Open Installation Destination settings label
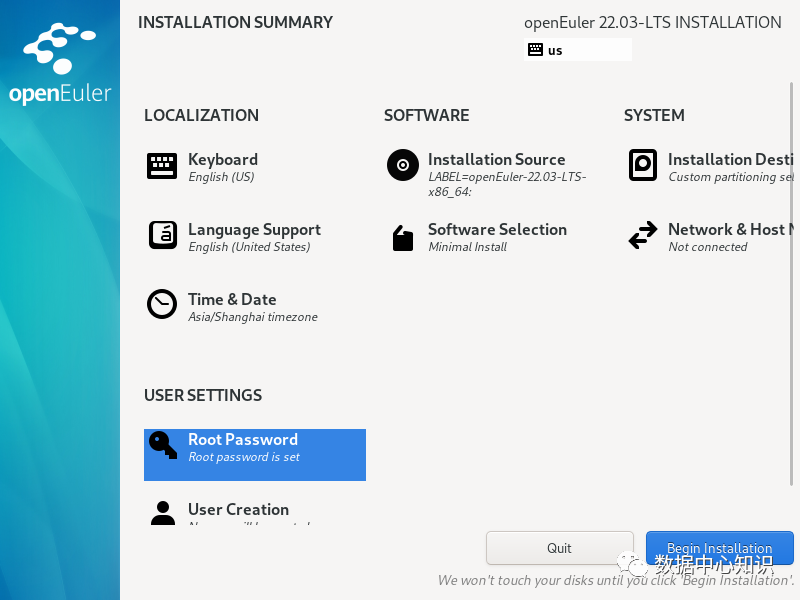This screenshot has width=800, height=600. pos(731,159)
